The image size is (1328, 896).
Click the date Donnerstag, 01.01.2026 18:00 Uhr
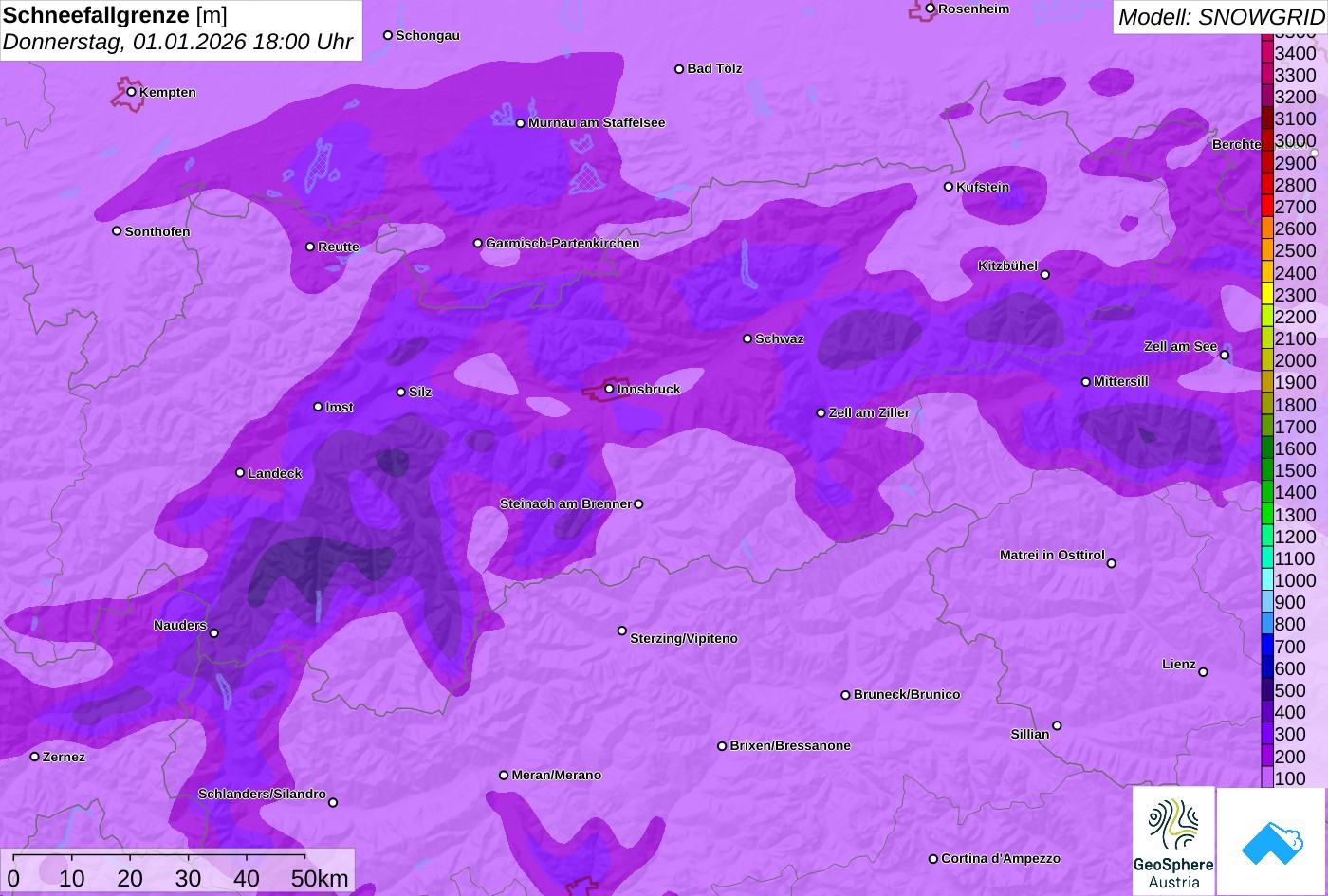point(178,43)
